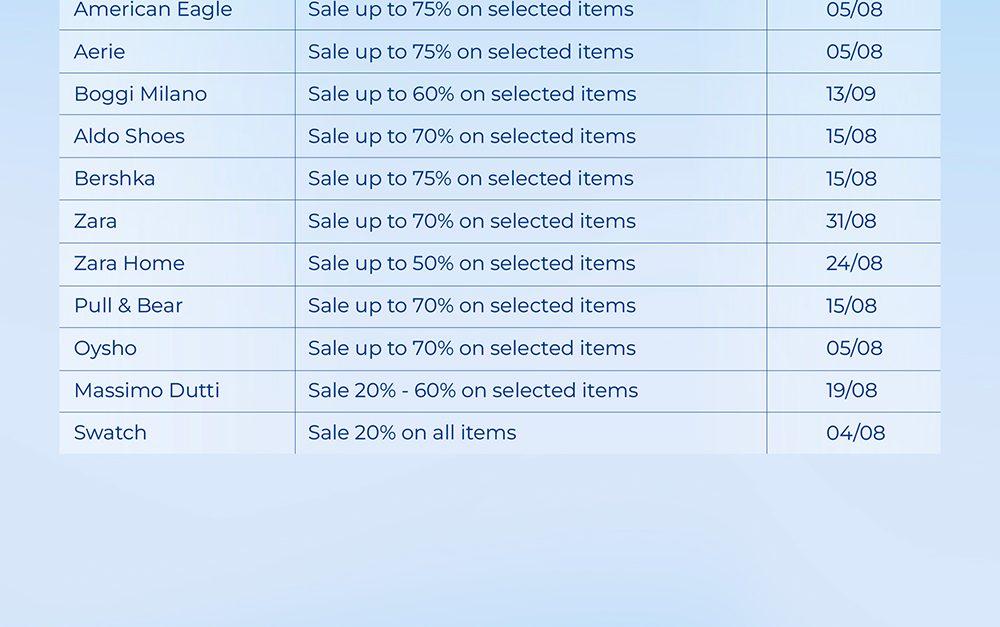Select the Aerie row brand cell

(x=100, y=52)
